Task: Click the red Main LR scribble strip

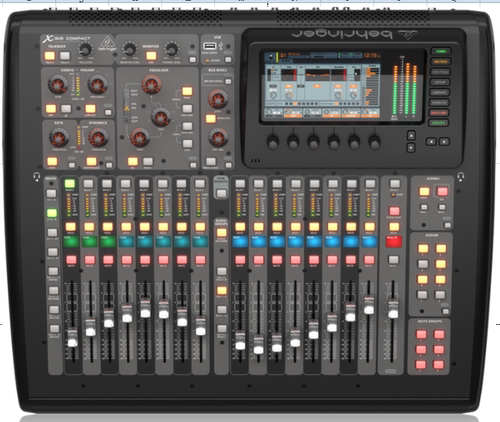Action: (x=394, y=242)
